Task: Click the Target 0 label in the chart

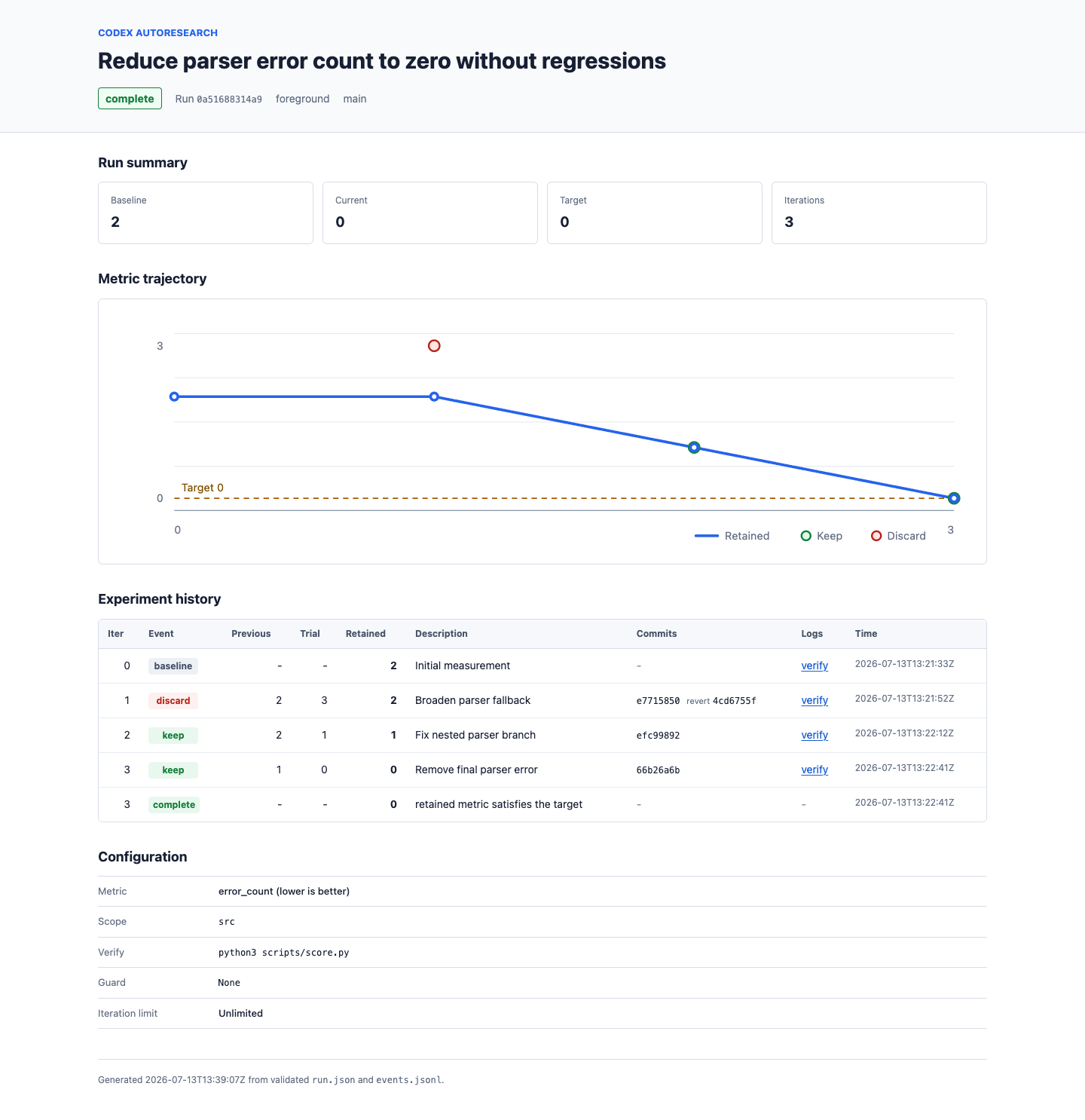Action: [203, 488]
